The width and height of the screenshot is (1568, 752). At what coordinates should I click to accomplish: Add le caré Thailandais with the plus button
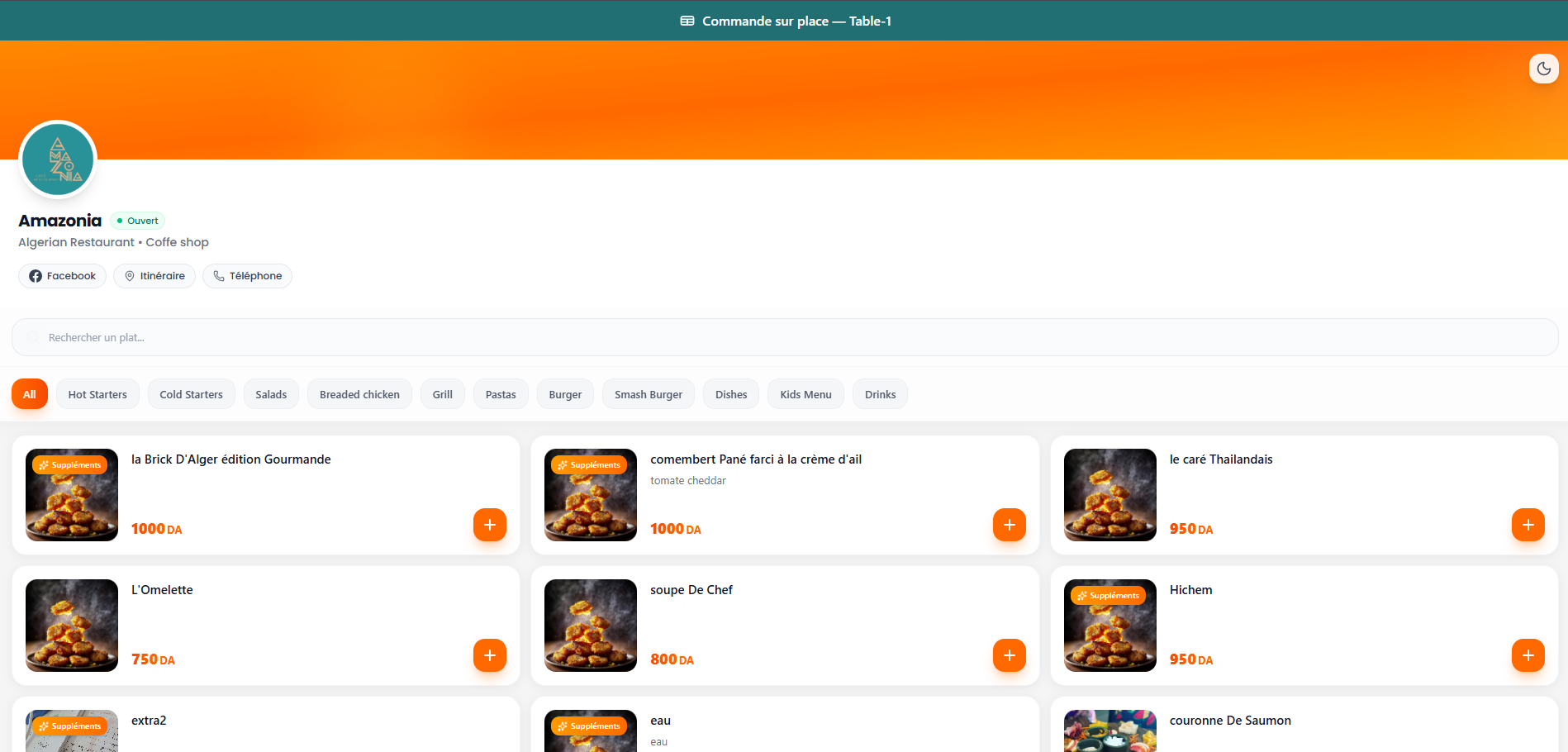tap(1528, 525)
